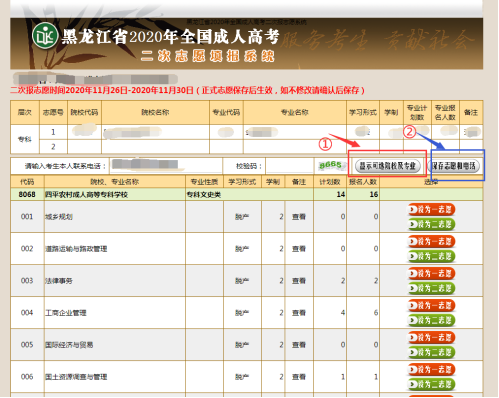Viewport: 499px width, 398px height.
Task: Click school code 8068
Action: [27, 194]
